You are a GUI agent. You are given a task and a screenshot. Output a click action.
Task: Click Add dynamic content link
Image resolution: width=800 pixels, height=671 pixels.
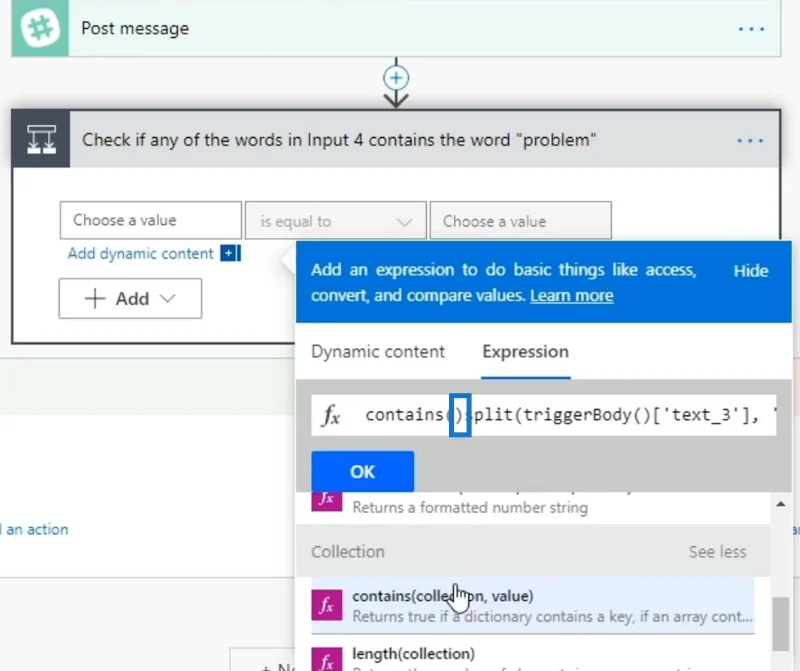(140, 254)
